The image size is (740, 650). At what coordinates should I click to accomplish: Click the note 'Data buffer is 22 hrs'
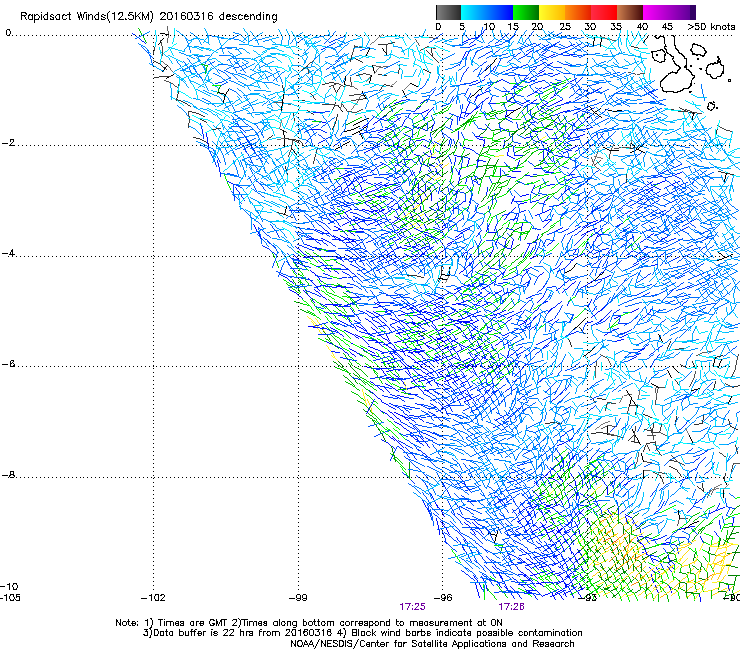point(203,633)
